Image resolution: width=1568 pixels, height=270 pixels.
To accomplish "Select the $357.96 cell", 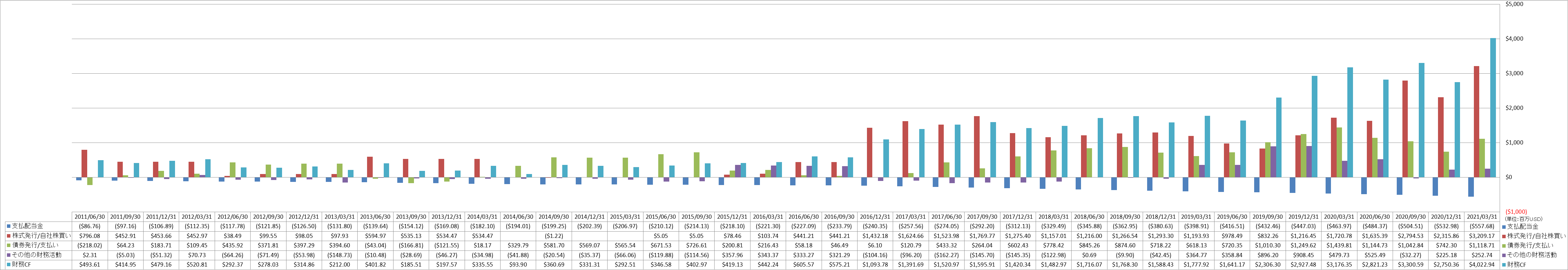I will [x=732, y=255].
